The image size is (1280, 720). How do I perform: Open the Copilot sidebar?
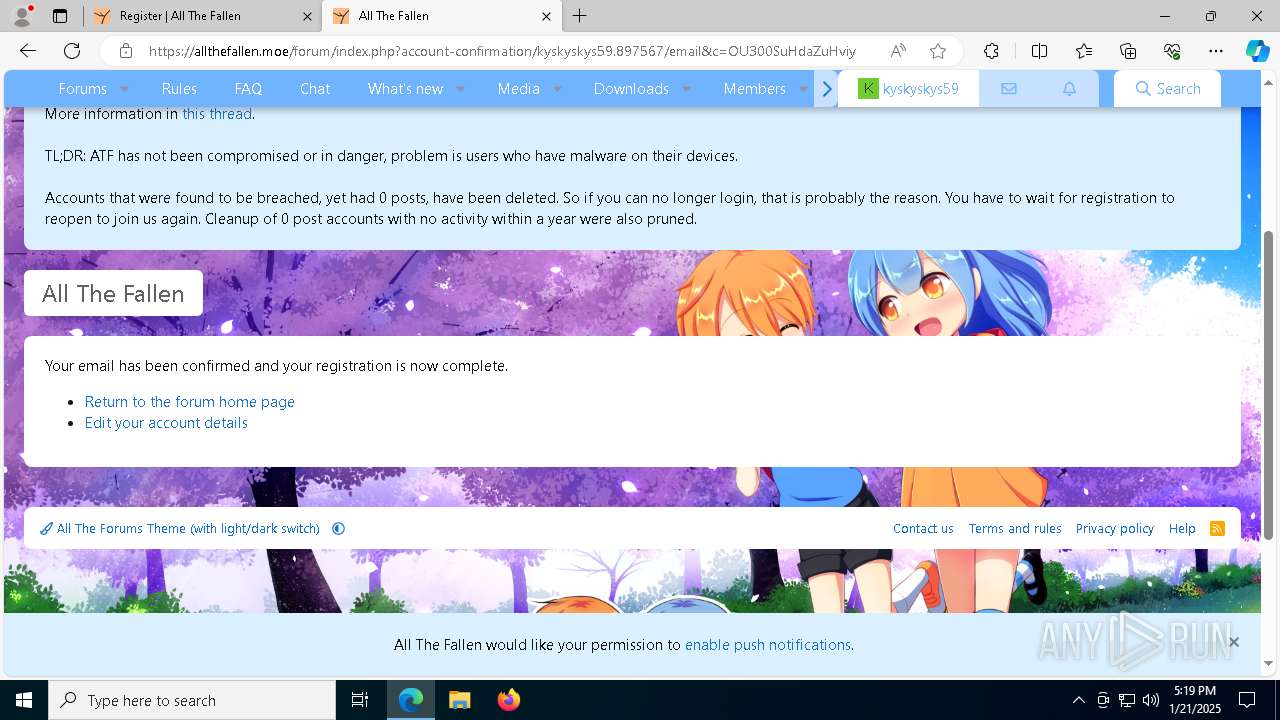pos(1257,51)
